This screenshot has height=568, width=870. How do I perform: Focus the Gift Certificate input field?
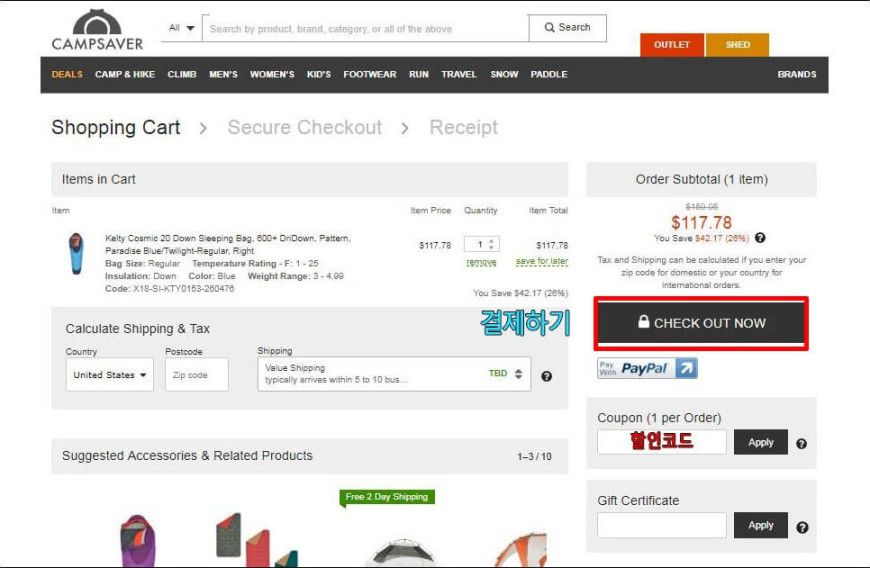661,525
